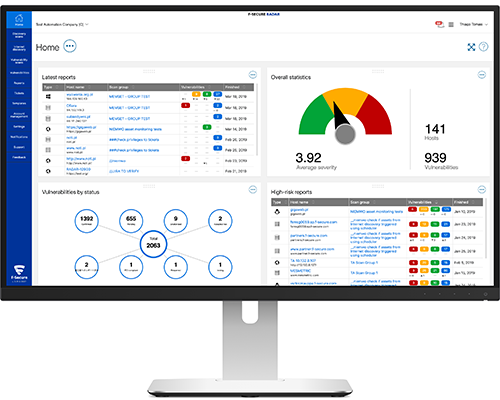Click the 1392 status circle

pos(86,221)
